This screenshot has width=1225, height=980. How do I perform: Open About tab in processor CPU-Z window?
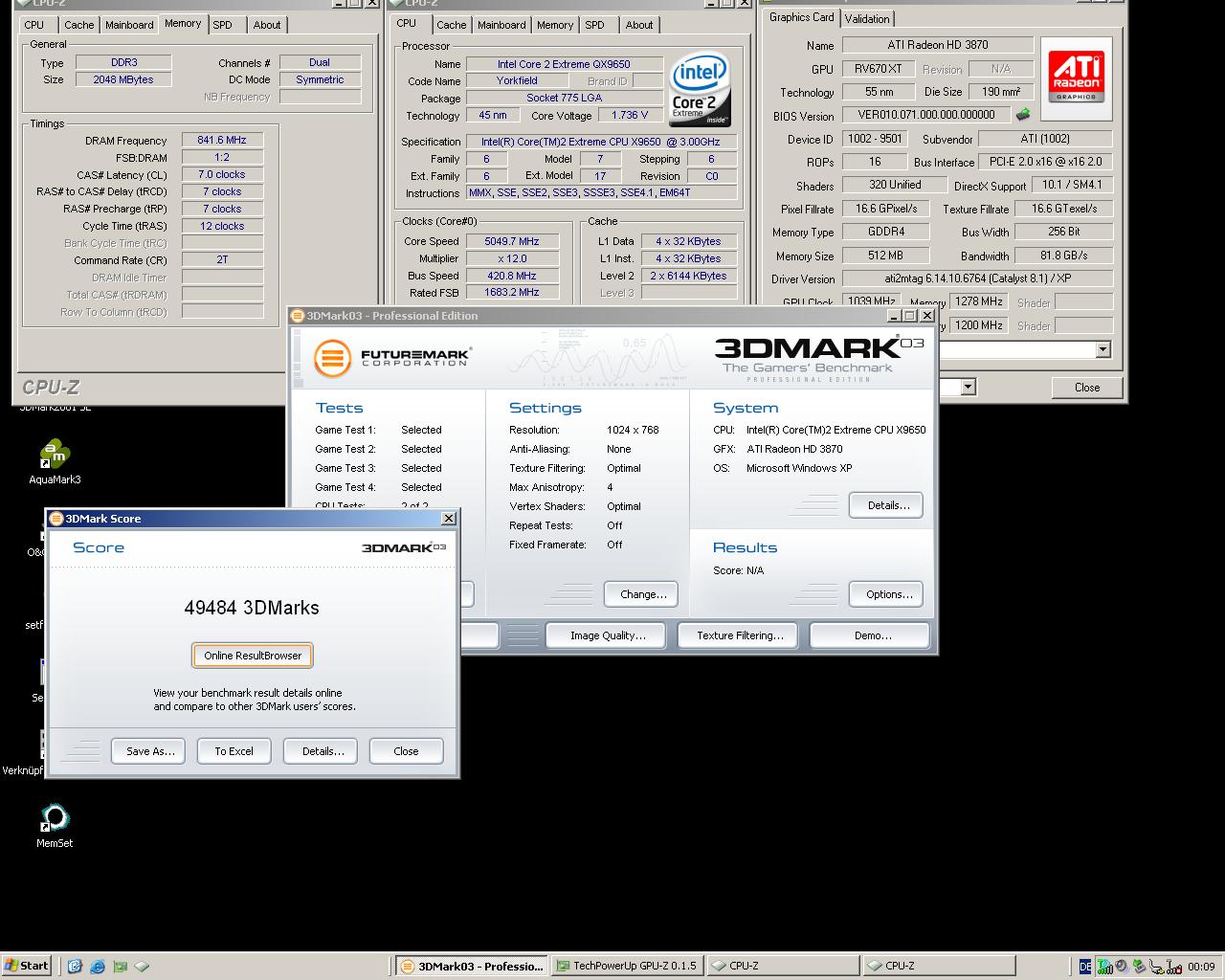point(639,25)
